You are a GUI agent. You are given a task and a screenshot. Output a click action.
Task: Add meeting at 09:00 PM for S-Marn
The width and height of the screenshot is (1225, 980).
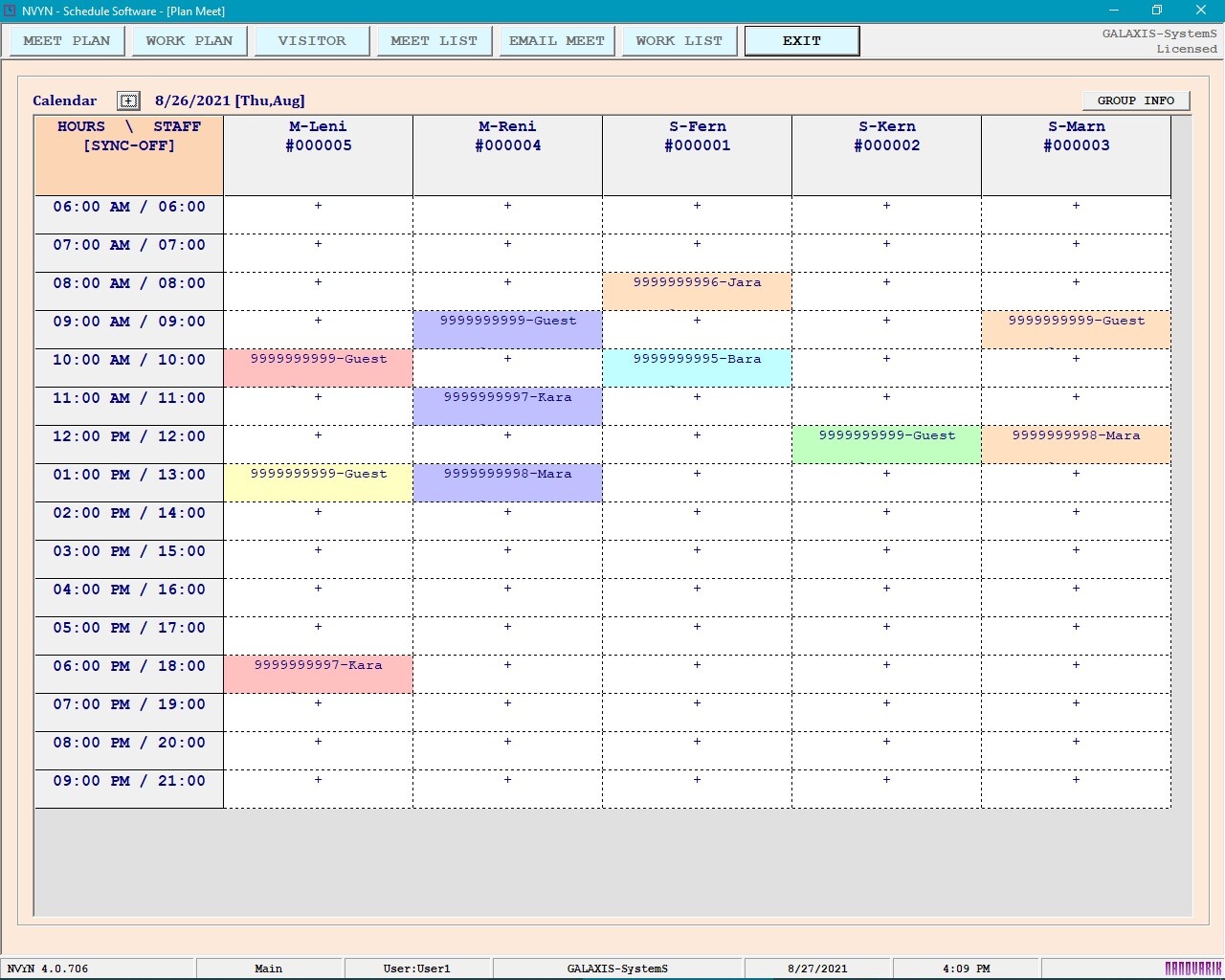1077,789
